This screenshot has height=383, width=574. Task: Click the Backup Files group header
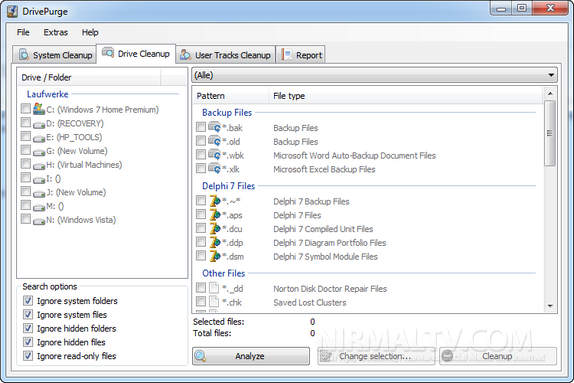(x=227, y=113)
